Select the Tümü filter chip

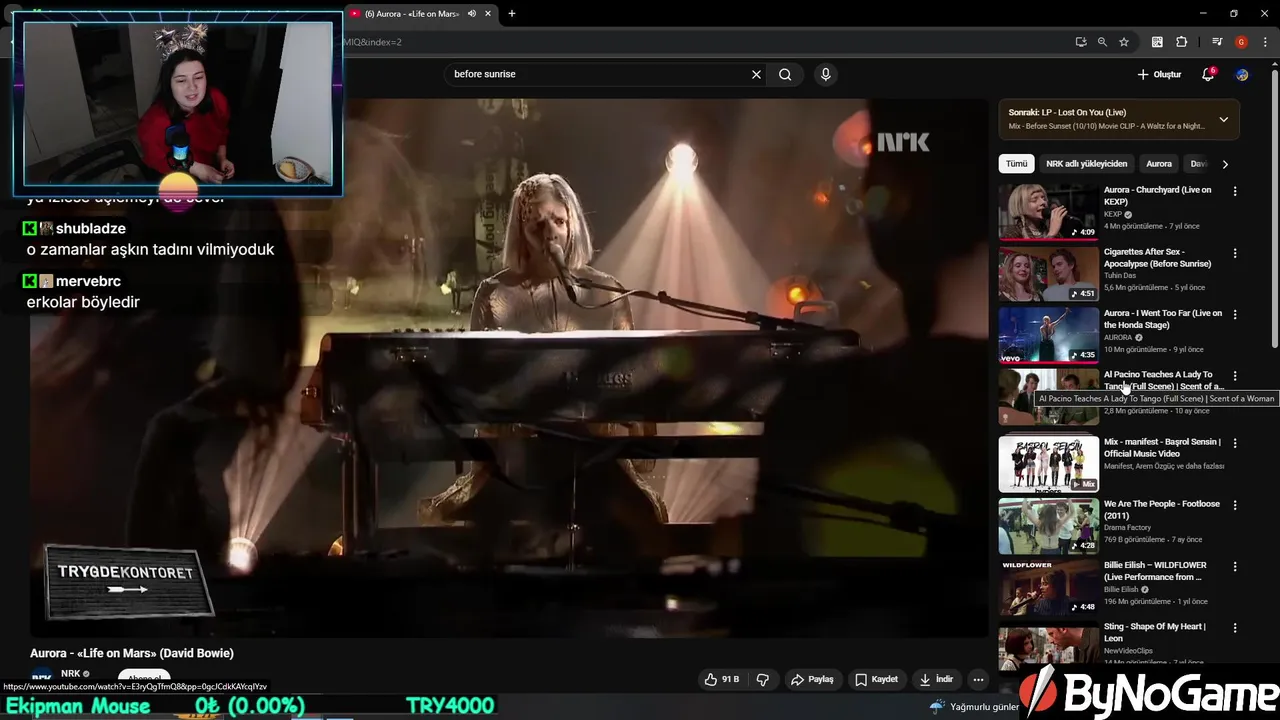coord(1016,164)
